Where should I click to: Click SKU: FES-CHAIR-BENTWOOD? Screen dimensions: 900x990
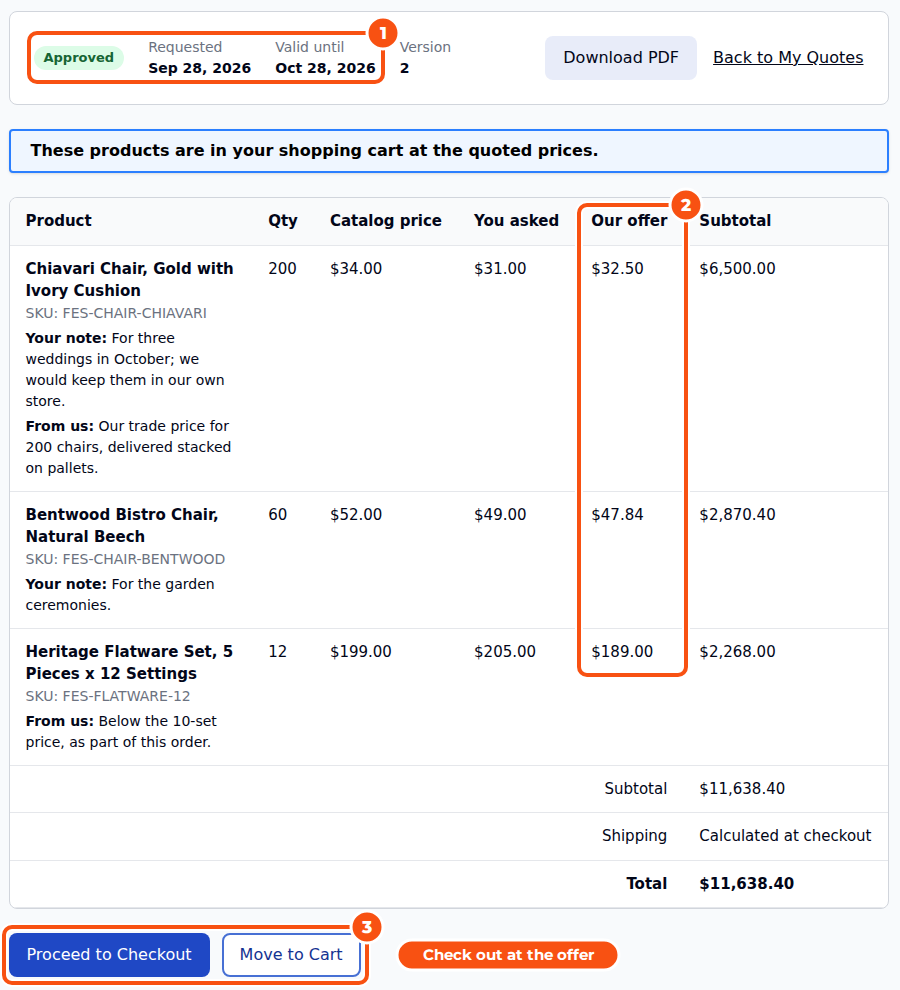coord(125,559)
